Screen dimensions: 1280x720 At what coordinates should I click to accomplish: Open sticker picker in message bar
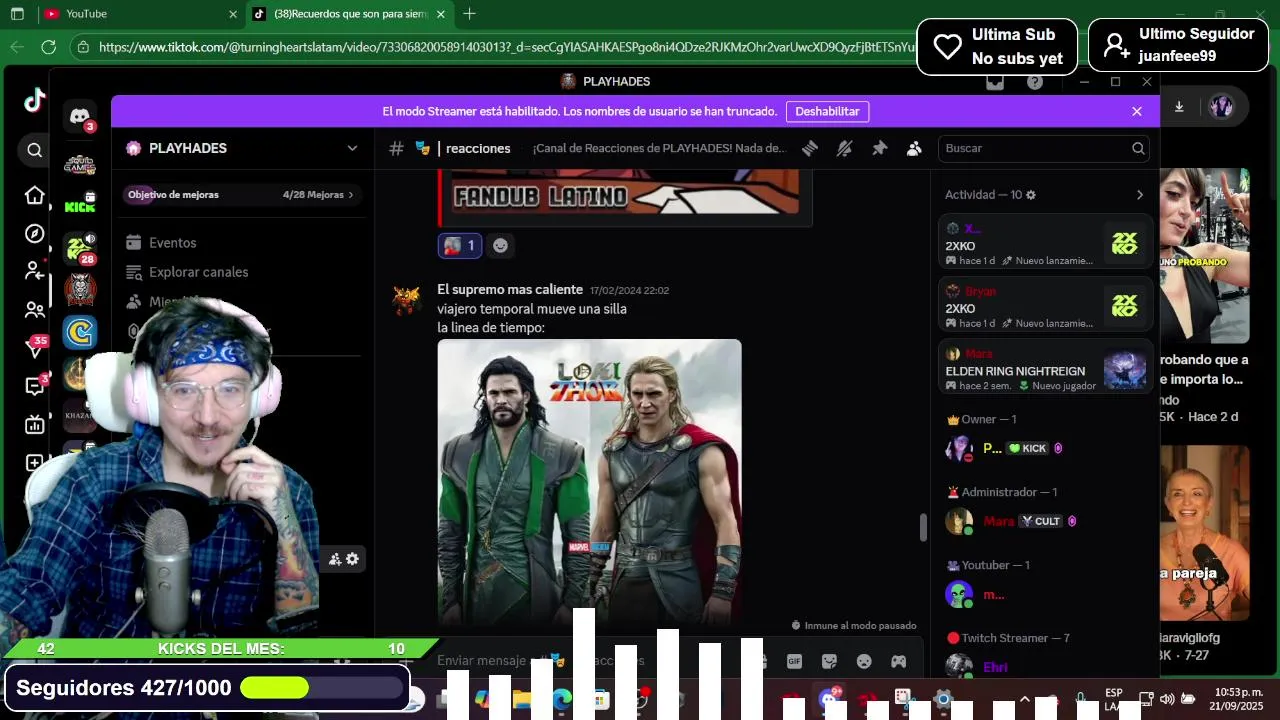(829, 661)
